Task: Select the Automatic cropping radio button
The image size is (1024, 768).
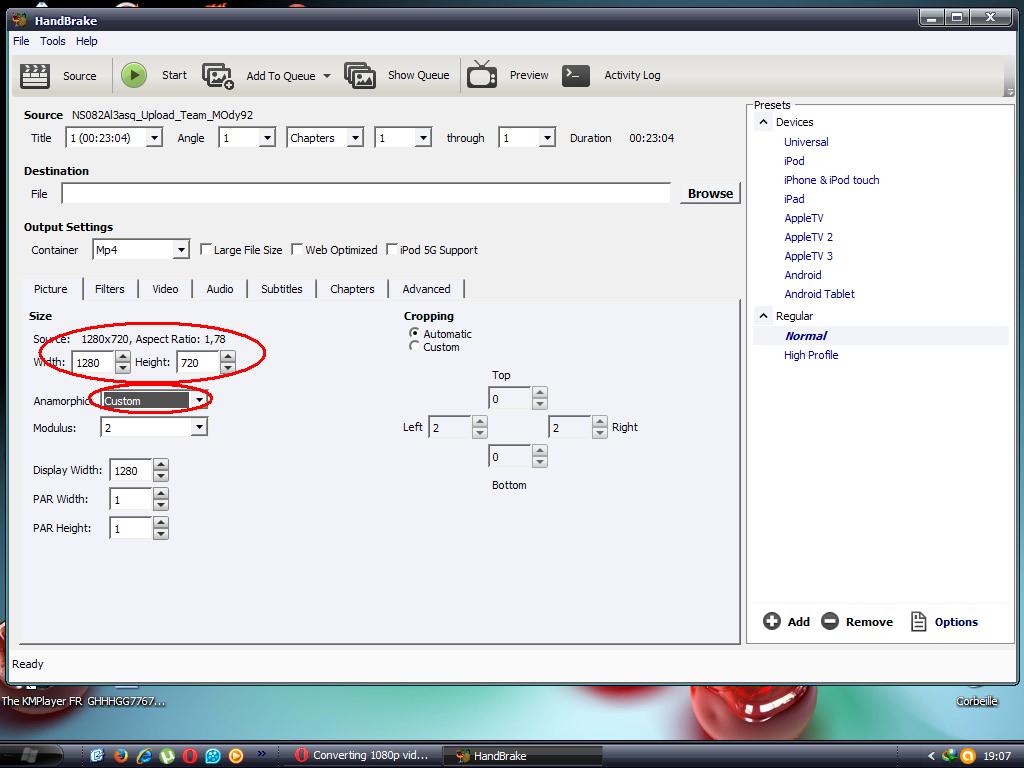Action: [x=414, y=333]
